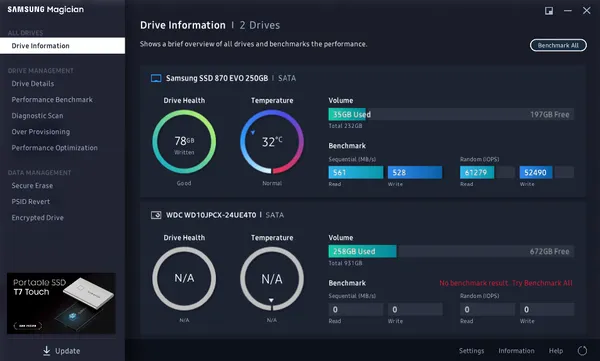This screenshot has height=361, width=600.
Task: Click the Benchmark All button
Action: pos(558,45)
